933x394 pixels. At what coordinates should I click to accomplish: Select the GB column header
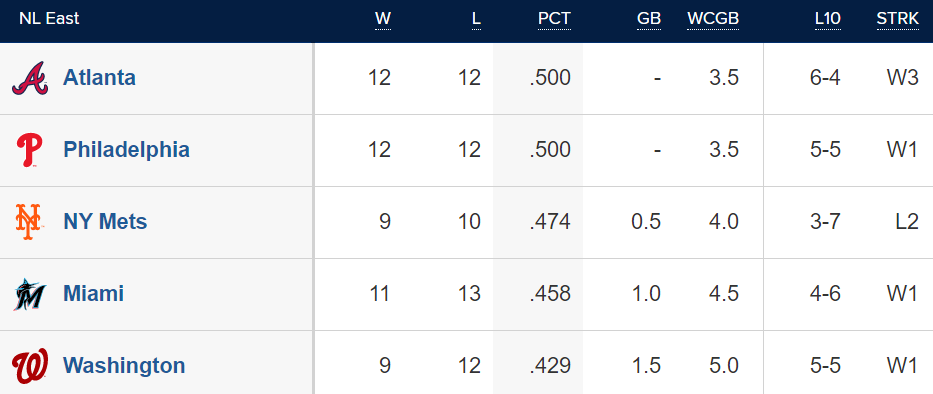coord(649,19)
